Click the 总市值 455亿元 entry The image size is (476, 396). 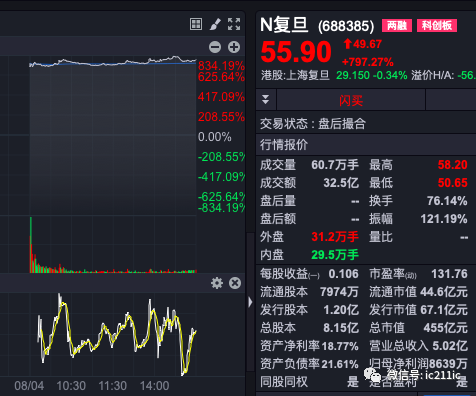point(418,328)
